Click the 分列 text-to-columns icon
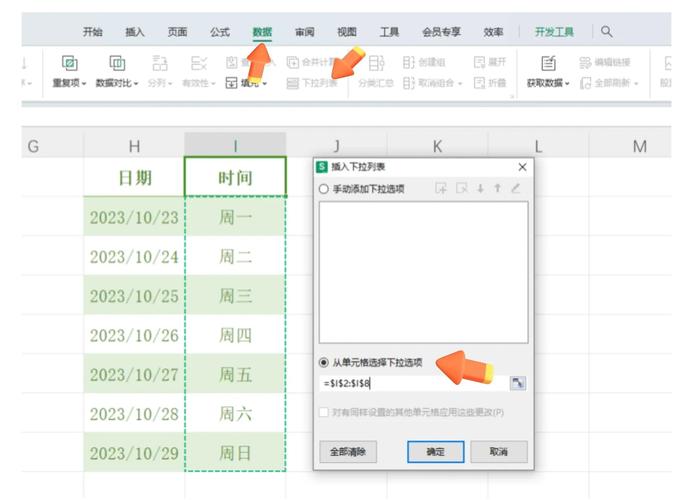Screen dimensions: 693x500 click(x=160, y=64)
